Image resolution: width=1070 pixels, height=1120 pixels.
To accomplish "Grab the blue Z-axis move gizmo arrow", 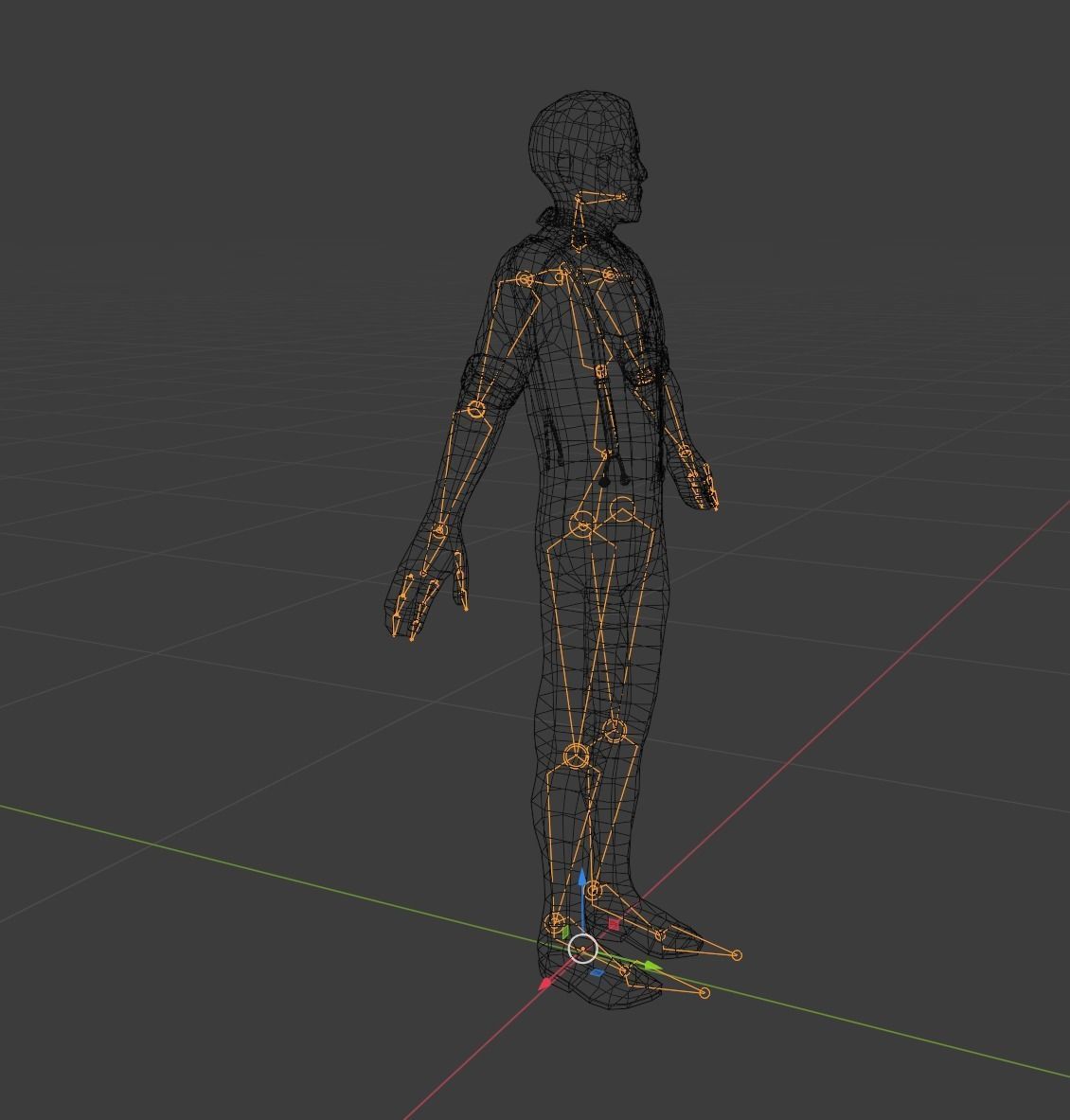I will tap(582, 877).
